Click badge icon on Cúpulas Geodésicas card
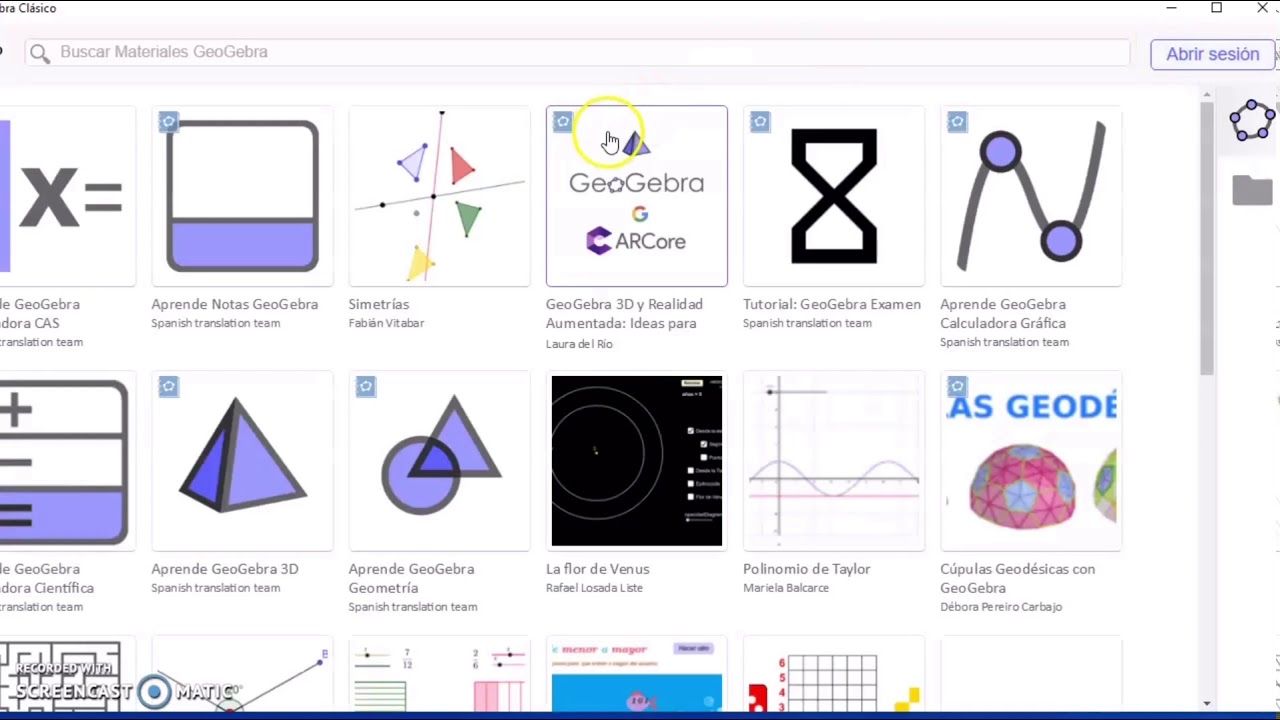This screenshot has width=1280, height=720. tap(957, 387)
